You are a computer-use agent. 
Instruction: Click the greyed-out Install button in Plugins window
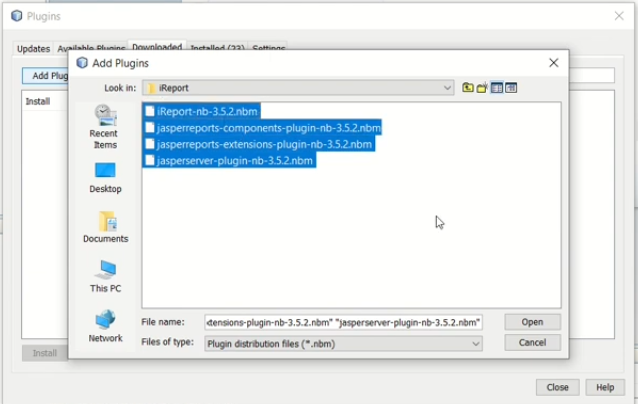pos(45,353)
